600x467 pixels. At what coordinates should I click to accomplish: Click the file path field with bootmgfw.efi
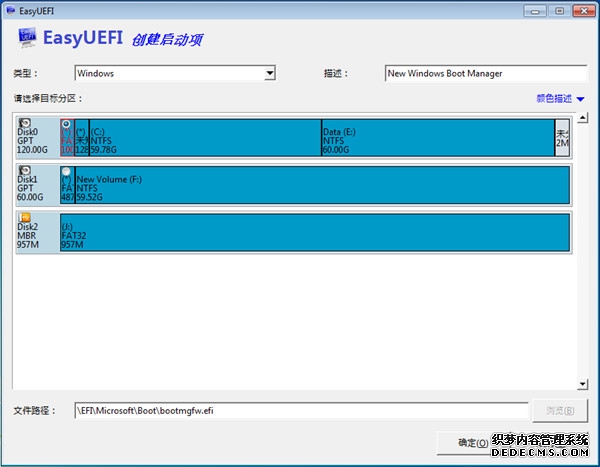click(301, 411)
